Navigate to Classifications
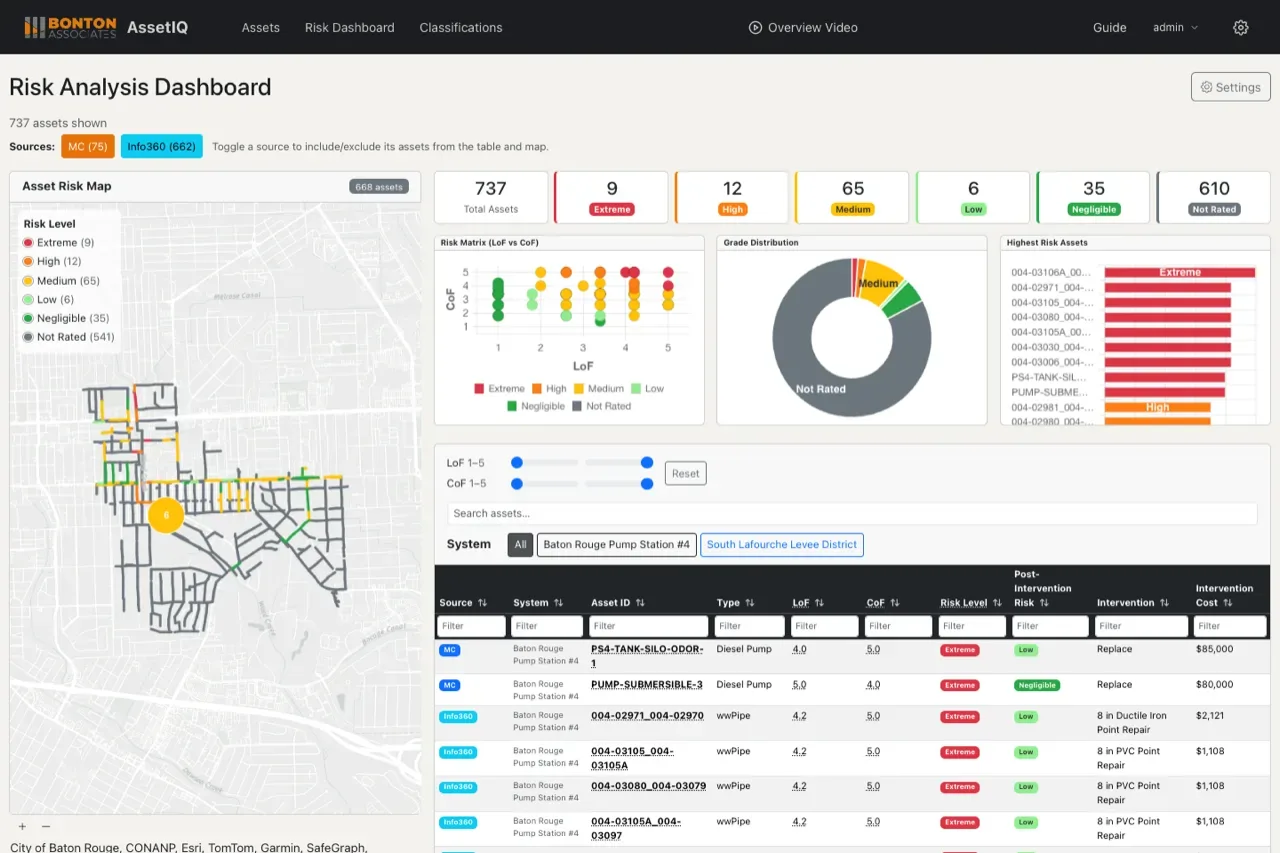The image size is (1280, 853). tap(461, 28)
